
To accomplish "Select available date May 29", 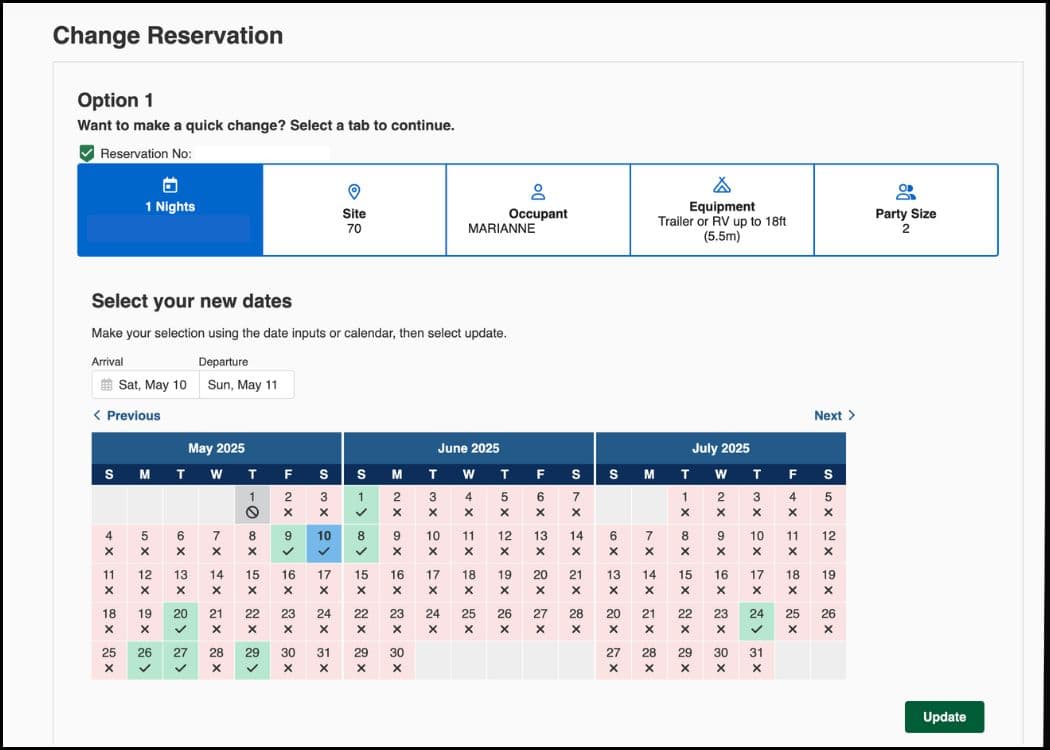I will pos(252,660).
